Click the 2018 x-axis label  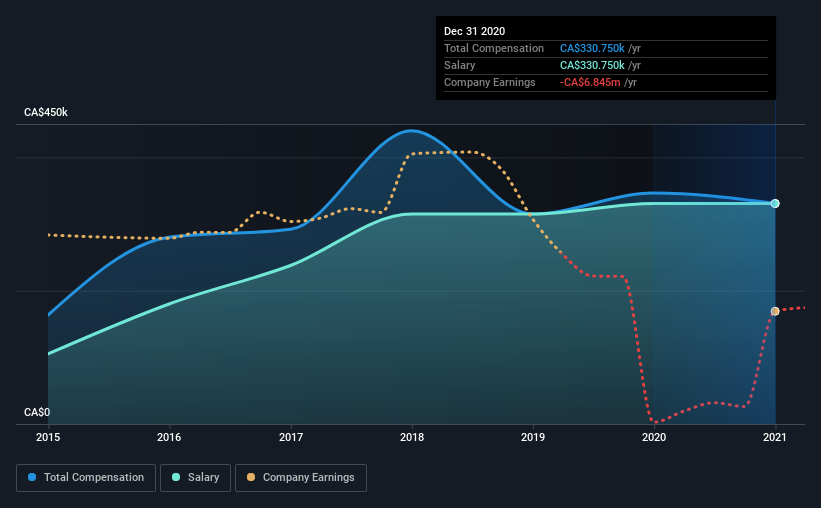[x=412, y=437]
